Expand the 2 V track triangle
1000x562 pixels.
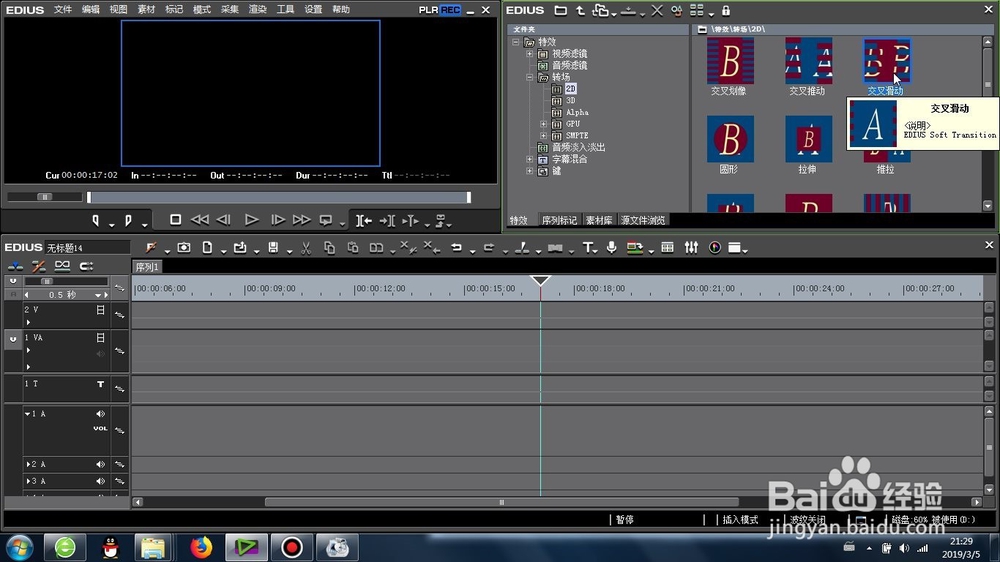[28, 322]
